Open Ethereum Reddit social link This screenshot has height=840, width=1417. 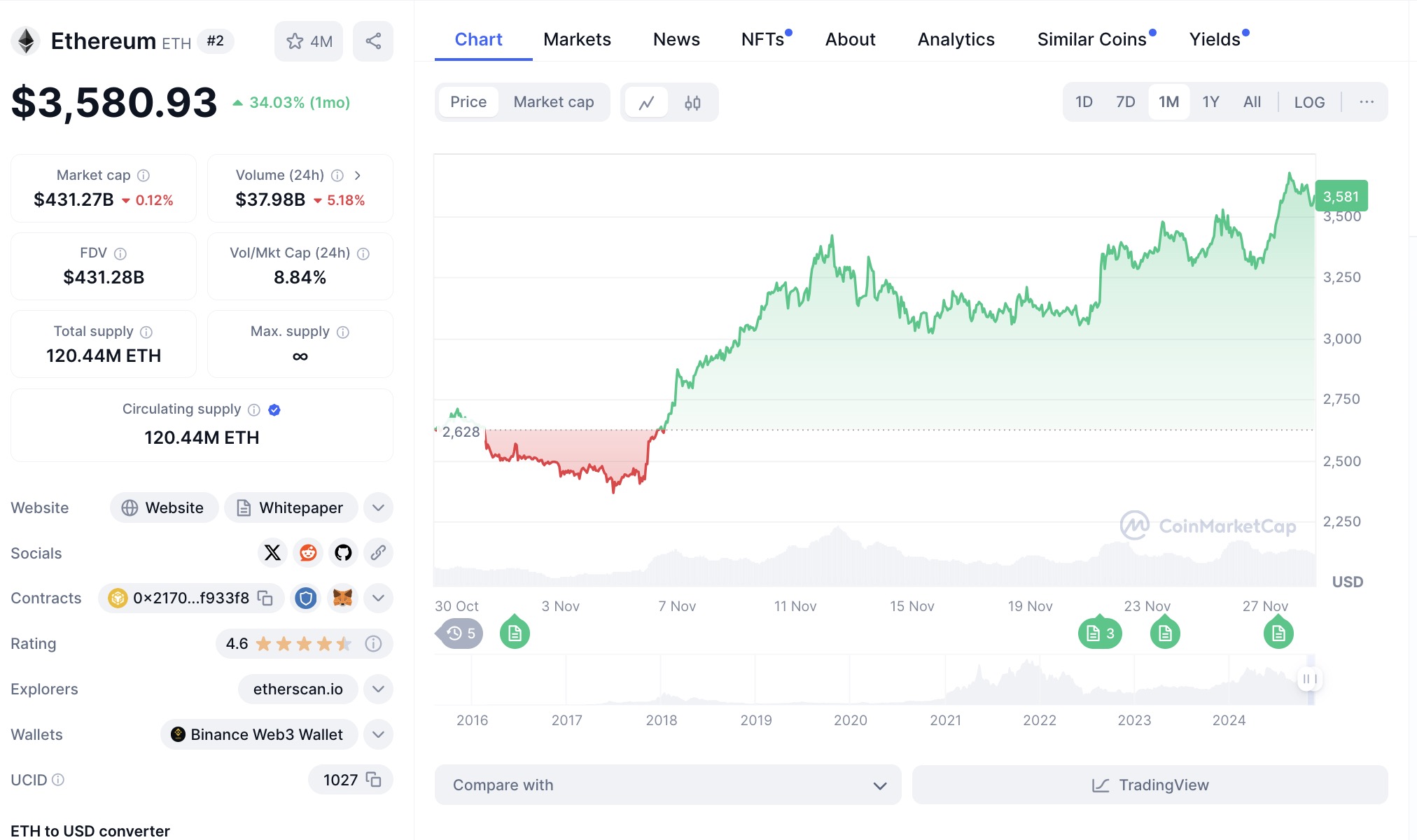(x=308, y=553)
